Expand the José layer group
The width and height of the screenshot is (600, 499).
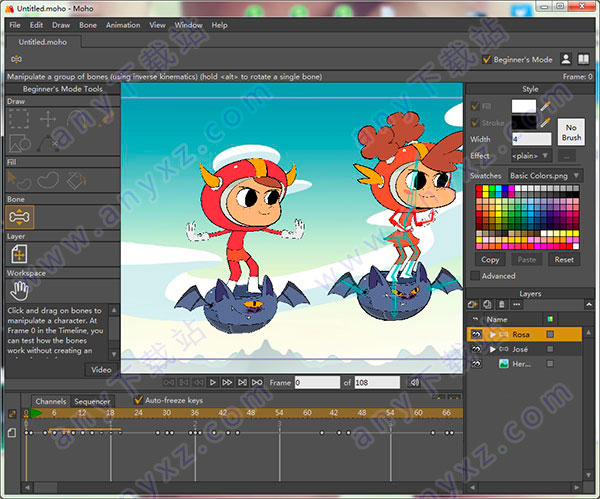(492, 349)
